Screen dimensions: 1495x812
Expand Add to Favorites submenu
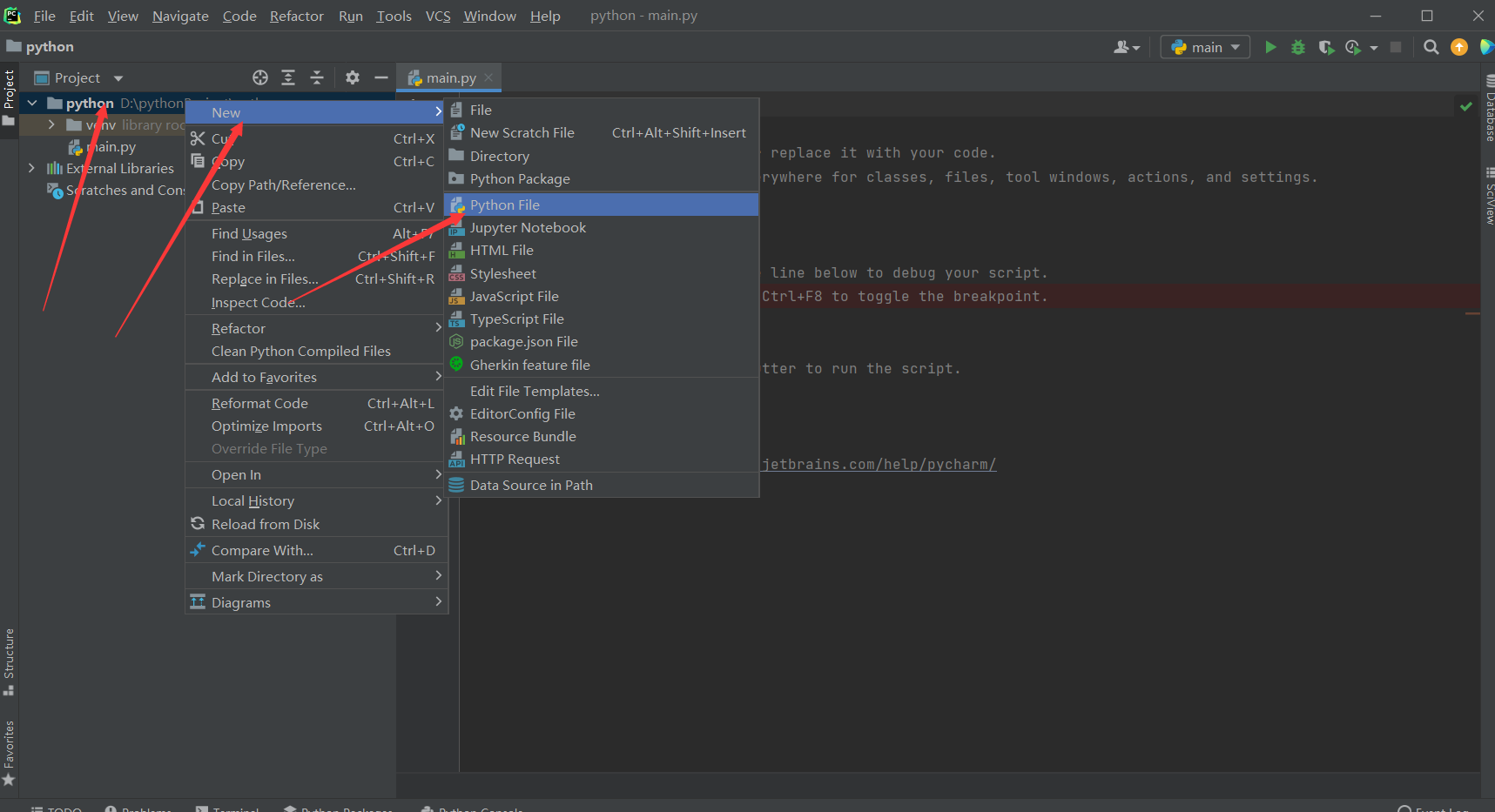tap(316, 377)
